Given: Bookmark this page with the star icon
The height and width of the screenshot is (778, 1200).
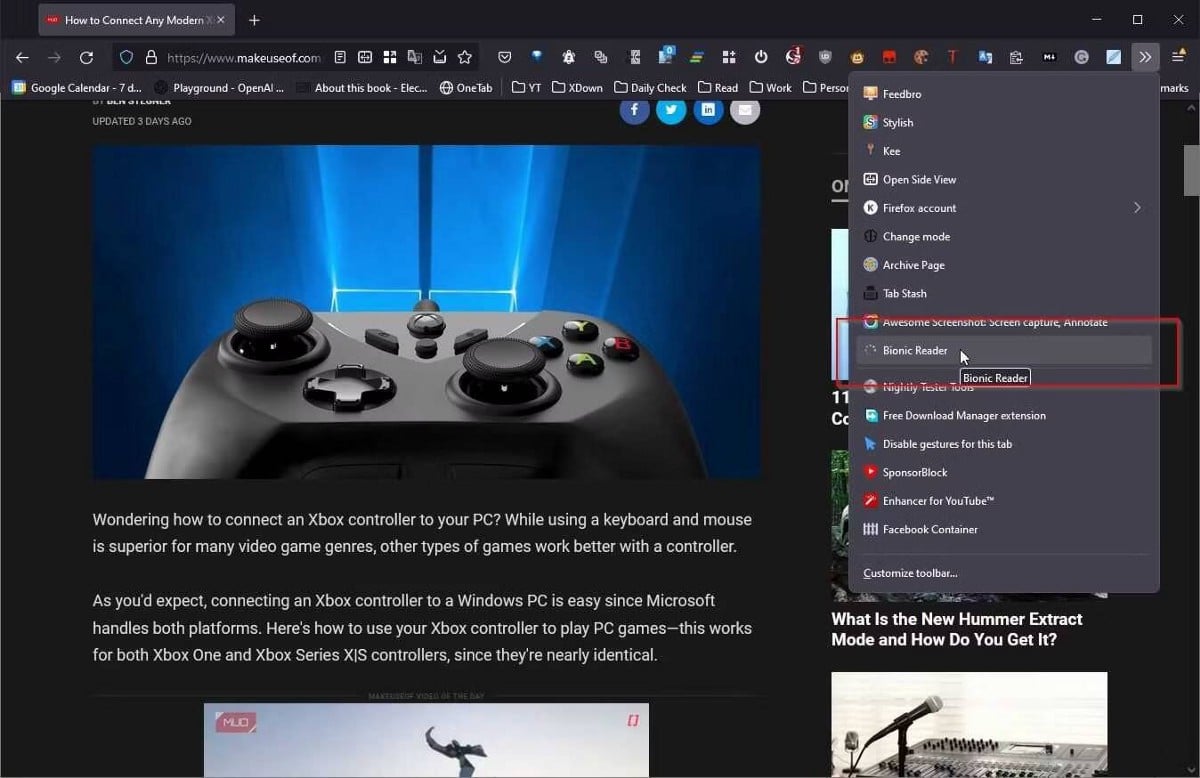Looking at the screenshot, I should pyautogui.click(x=465, y=58).
